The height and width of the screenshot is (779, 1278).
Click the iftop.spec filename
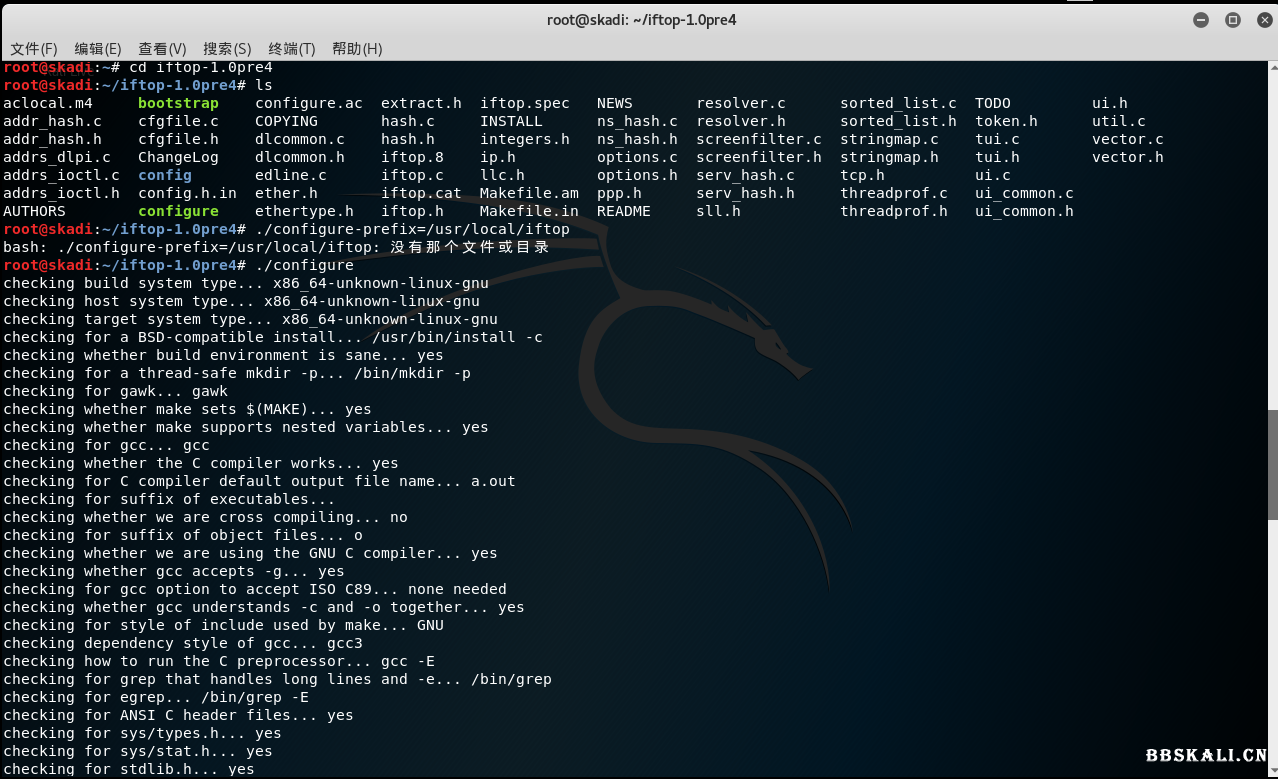525,102
